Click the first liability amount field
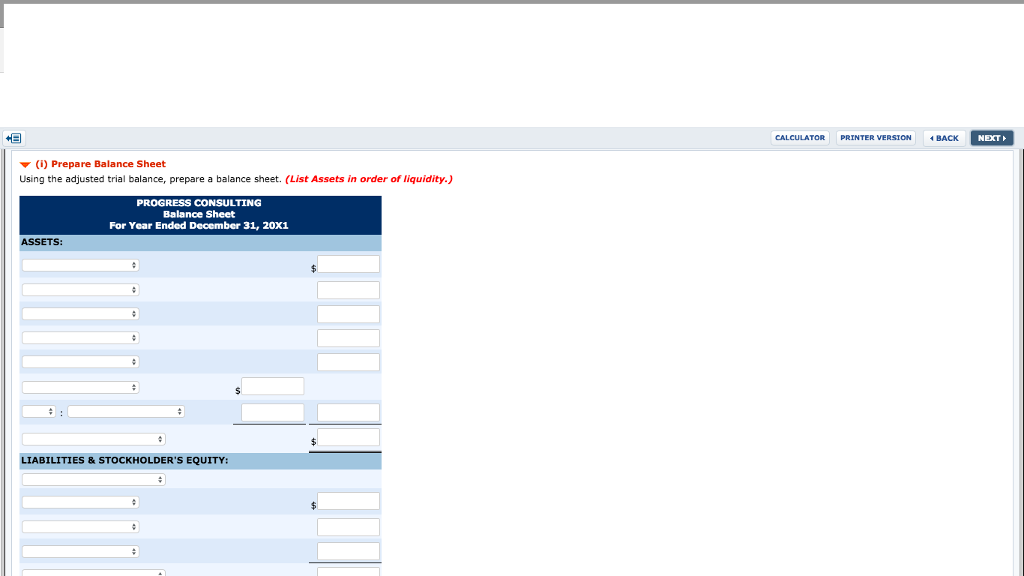This screenshot has width=1024, height=576. point(348,501)
